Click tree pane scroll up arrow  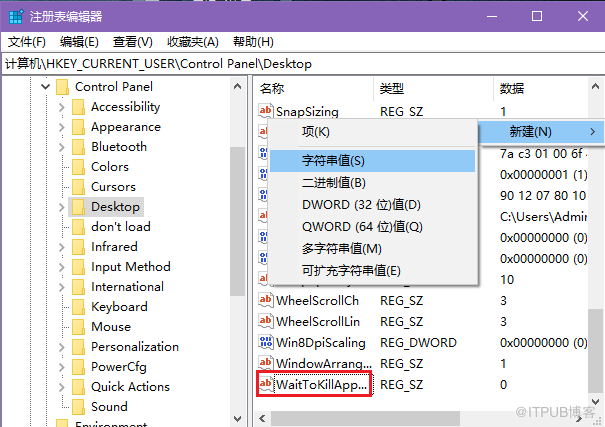238,86
